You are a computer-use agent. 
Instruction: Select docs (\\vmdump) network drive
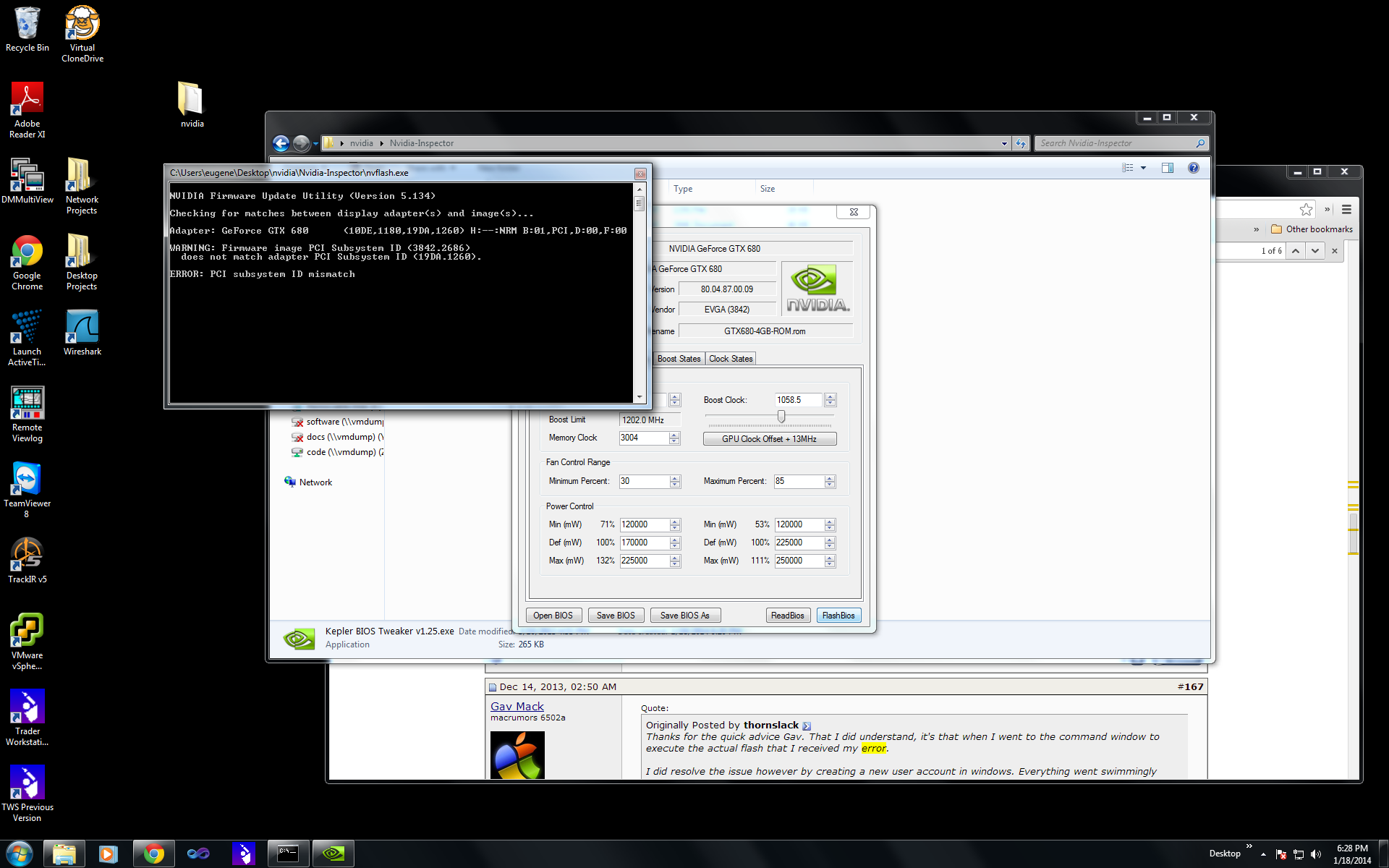(337, 437)
